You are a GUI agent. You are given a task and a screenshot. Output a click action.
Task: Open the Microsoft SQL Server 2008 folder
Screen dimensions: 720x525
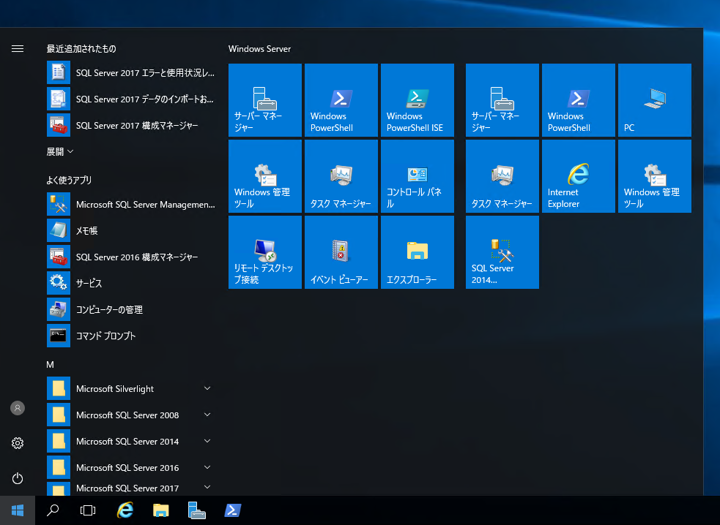pyautogui.click(x=131, y=415)
